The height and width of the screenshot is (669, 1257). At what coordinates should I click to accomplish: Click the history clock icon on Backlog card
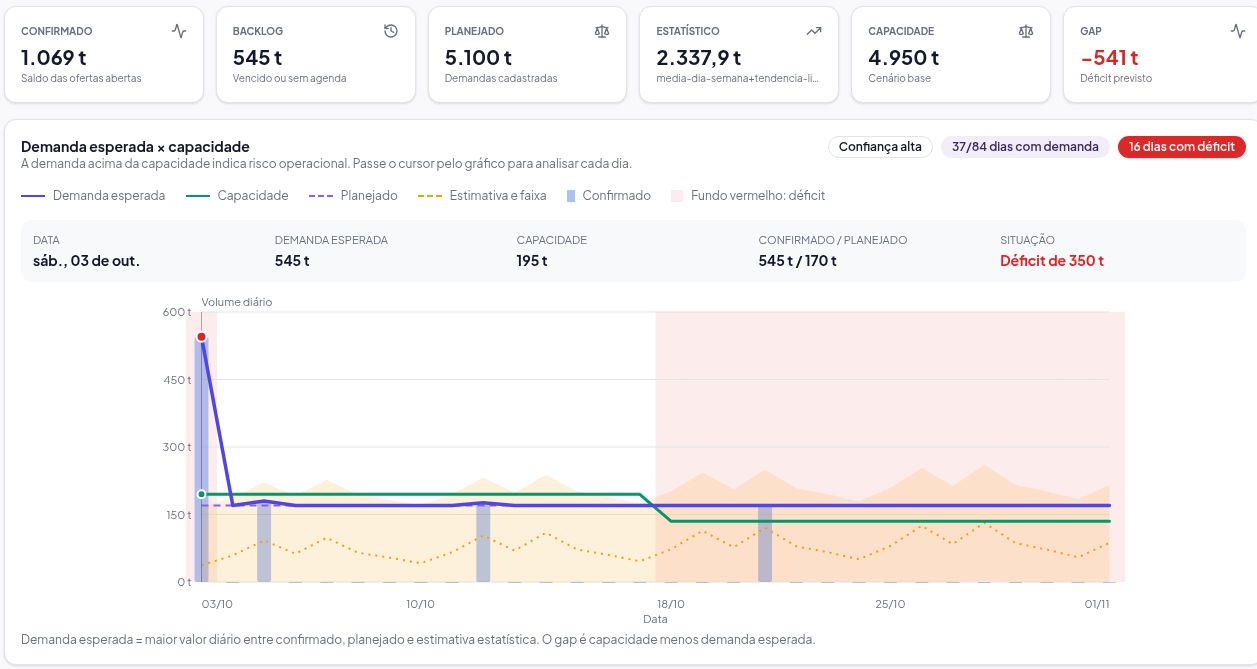(x=390, y=31)
